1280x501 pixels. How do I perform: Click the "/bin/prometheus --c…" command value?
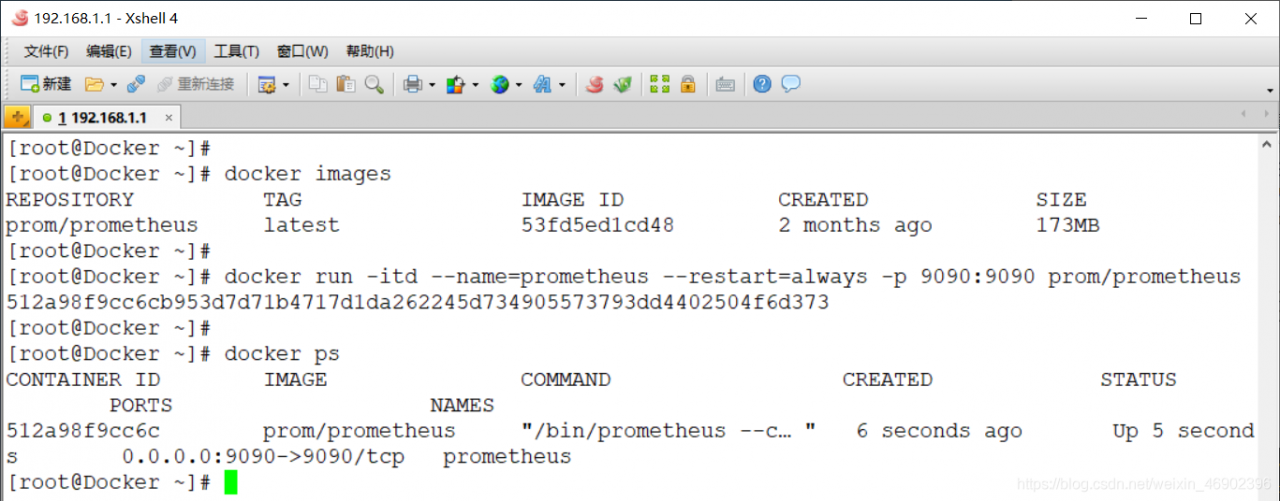coord(668,431)
